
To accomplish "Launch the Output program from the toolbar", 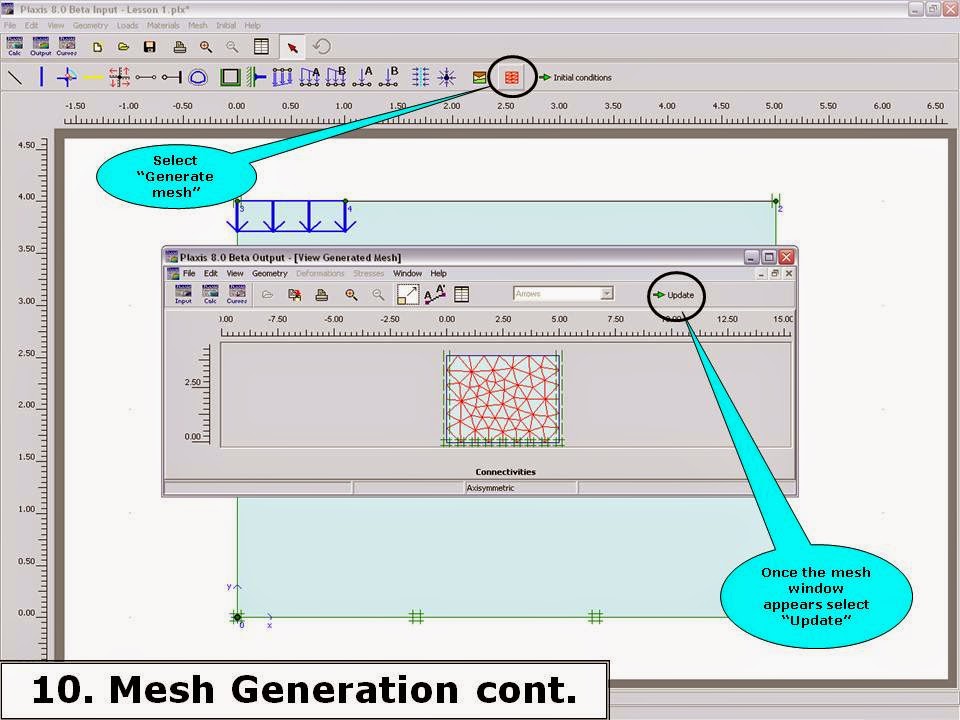I will click(40, 45).
